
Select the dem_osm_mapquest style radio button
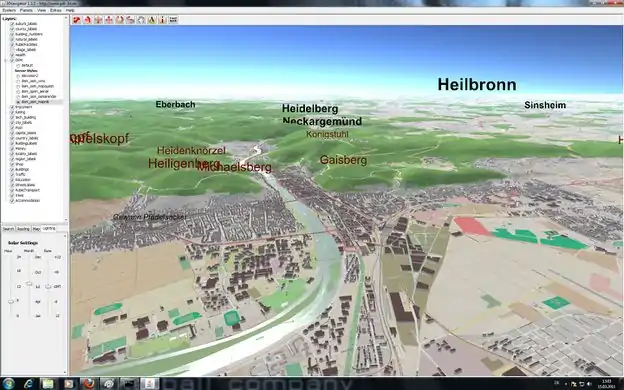(x=18, y=86)
